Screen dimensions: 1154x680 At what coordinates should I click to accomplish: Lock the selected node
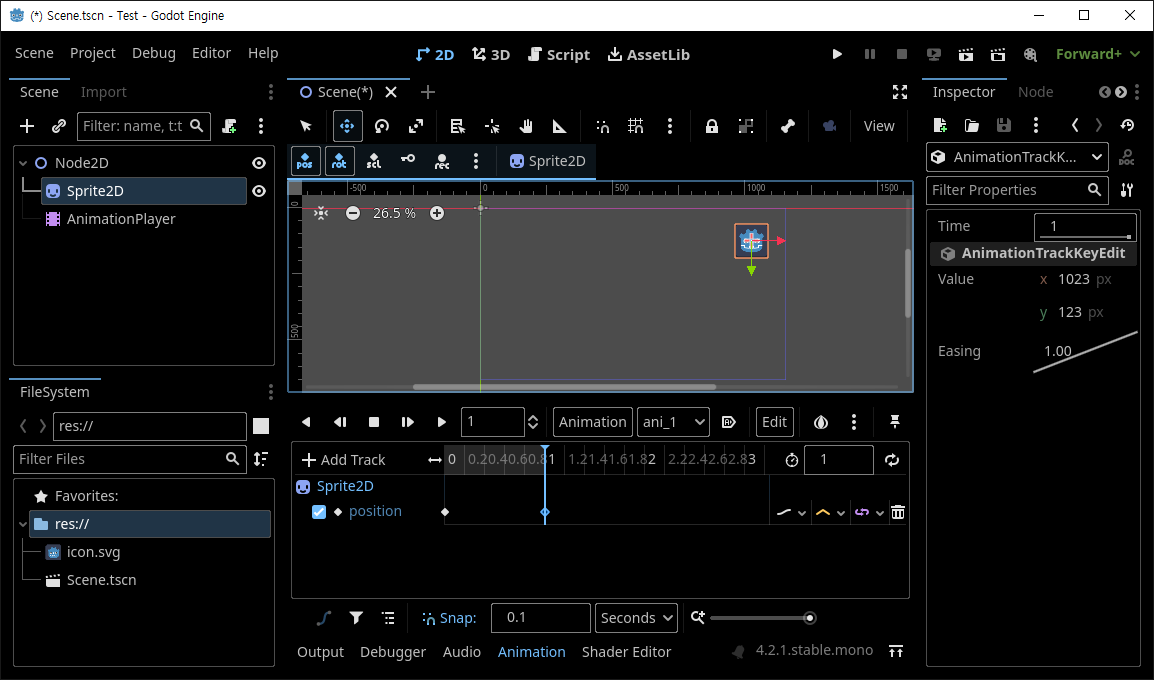(712, 126)
